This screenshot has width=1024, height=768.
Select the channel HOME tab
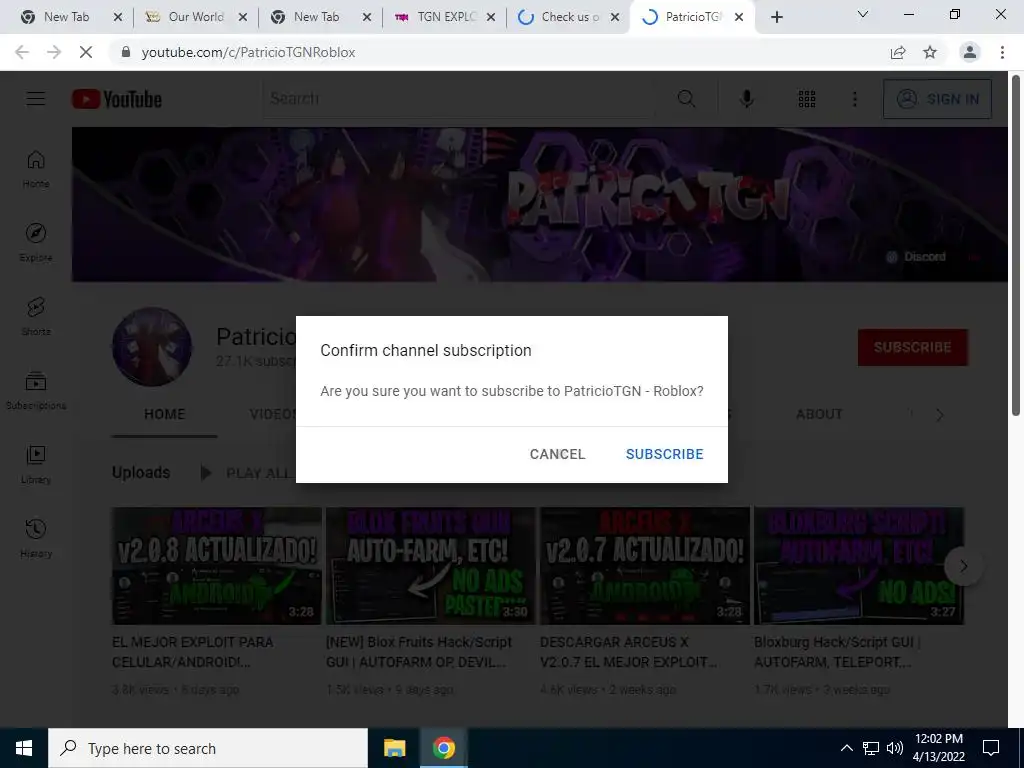pos(165,414)
